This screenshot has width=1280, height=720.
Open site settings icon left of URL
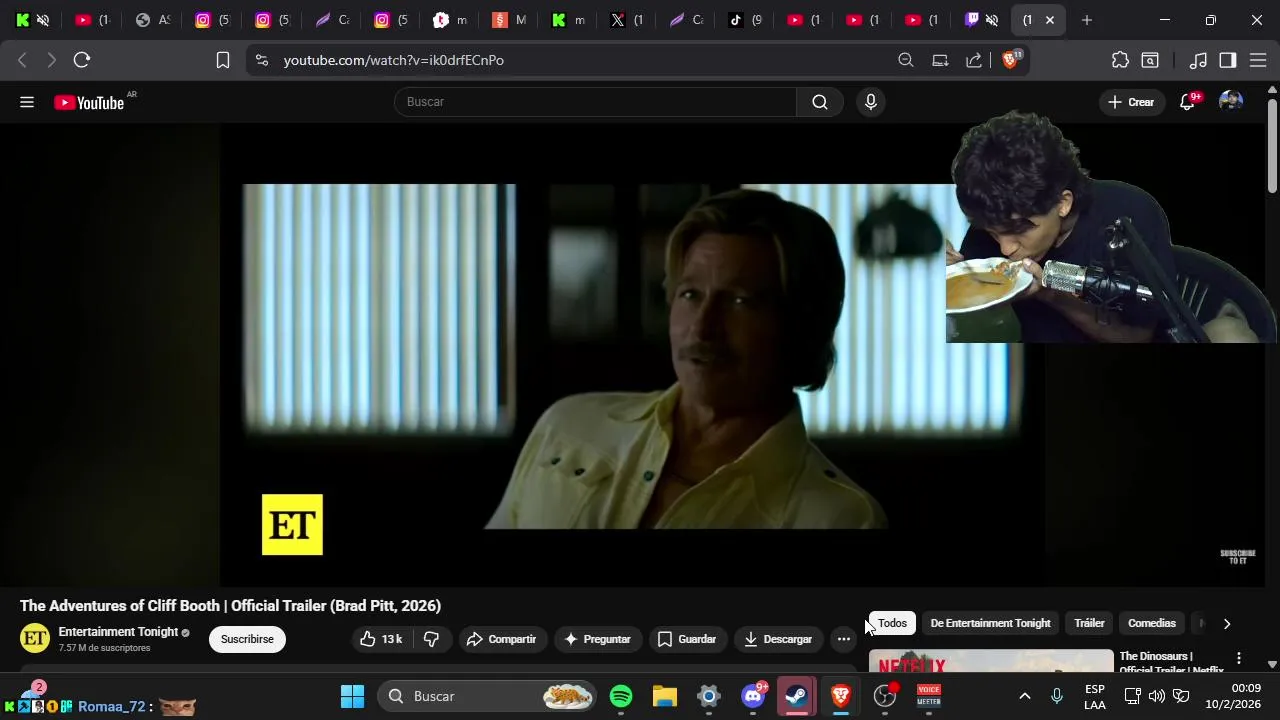pyautogui.click(x=262, y=60)
